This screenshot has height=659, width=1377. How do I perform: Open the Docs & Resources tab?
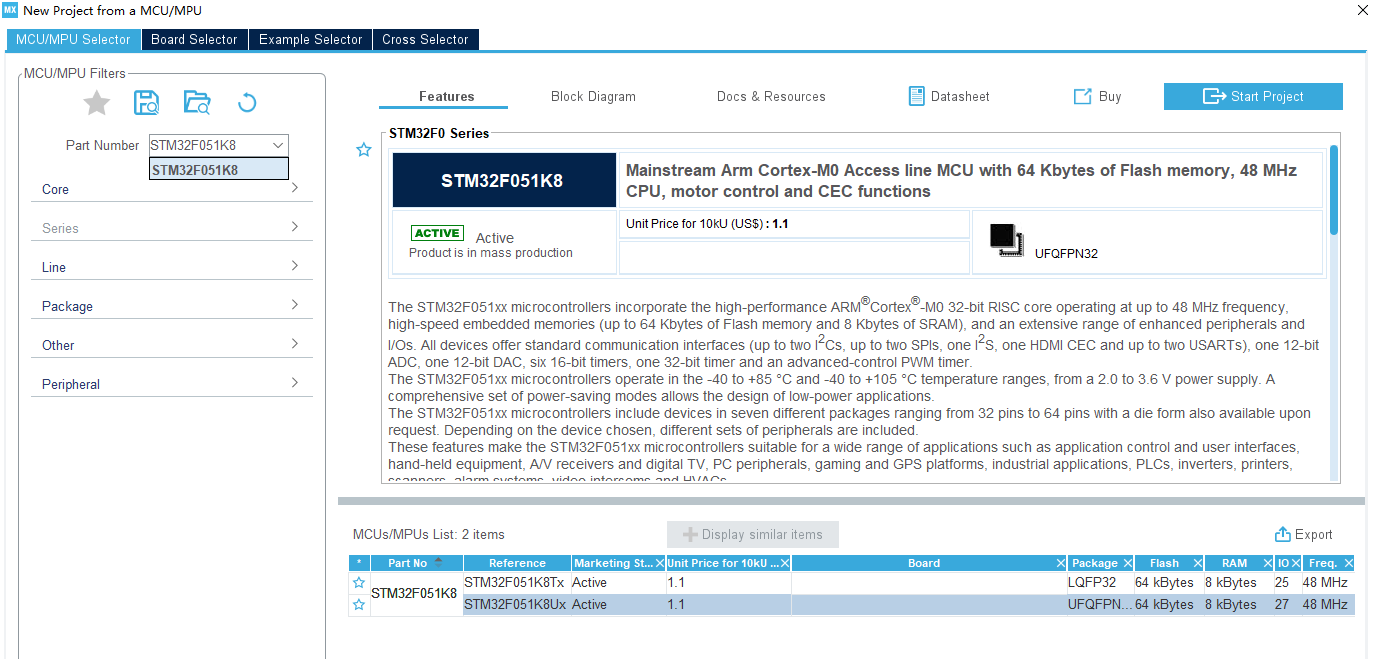coord(771,96)
